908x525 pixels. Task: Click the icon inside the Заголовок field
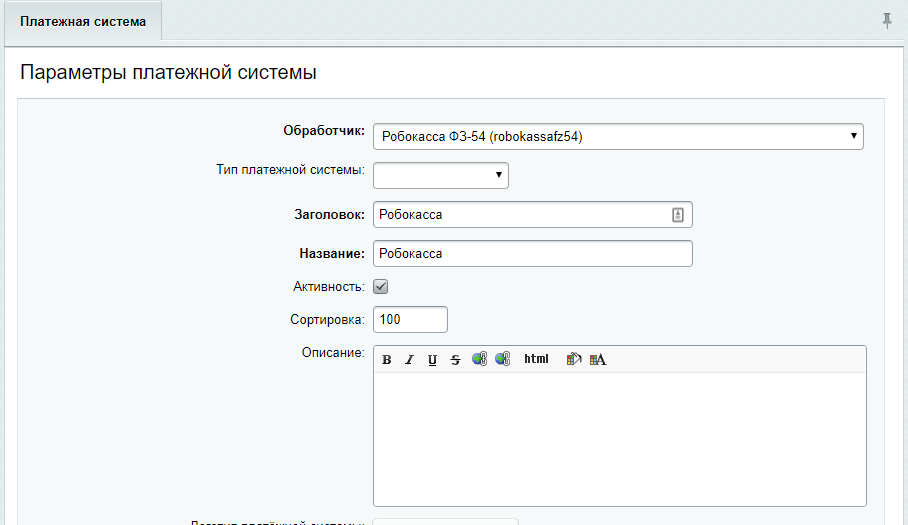(x=677, y=215)
